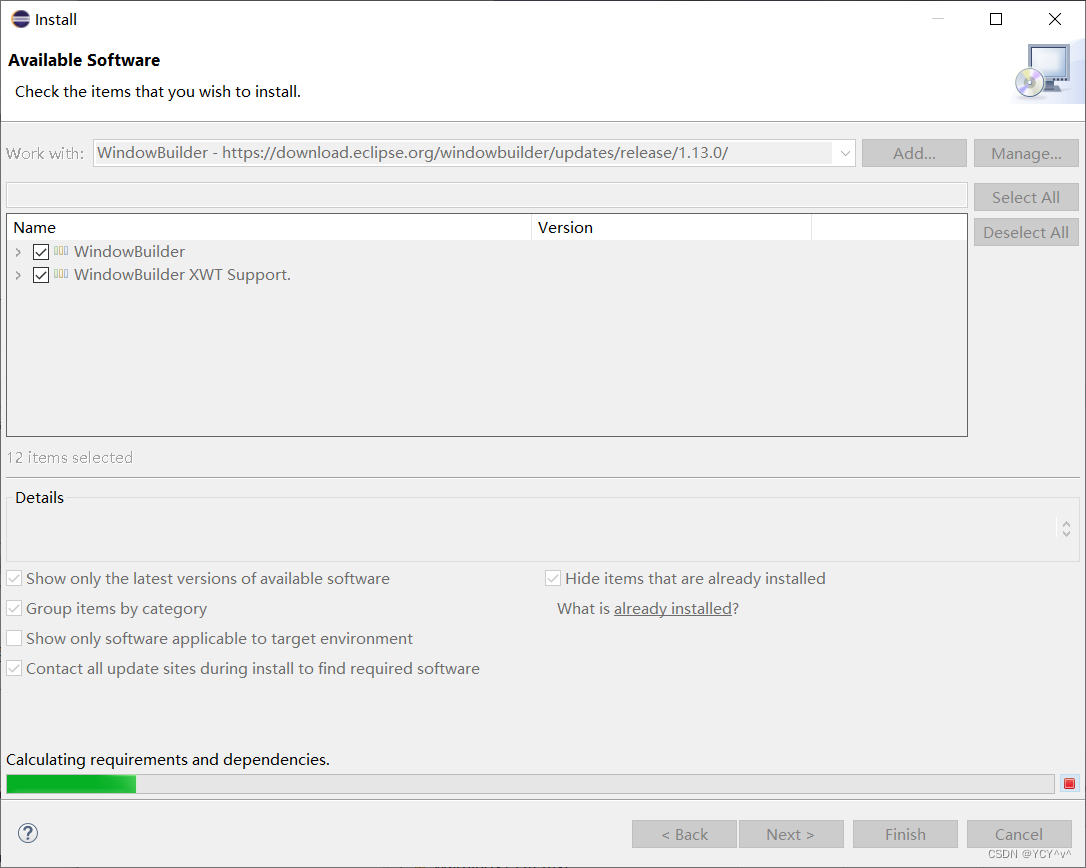Cancel the install dialog

[x=1020, y=834]
